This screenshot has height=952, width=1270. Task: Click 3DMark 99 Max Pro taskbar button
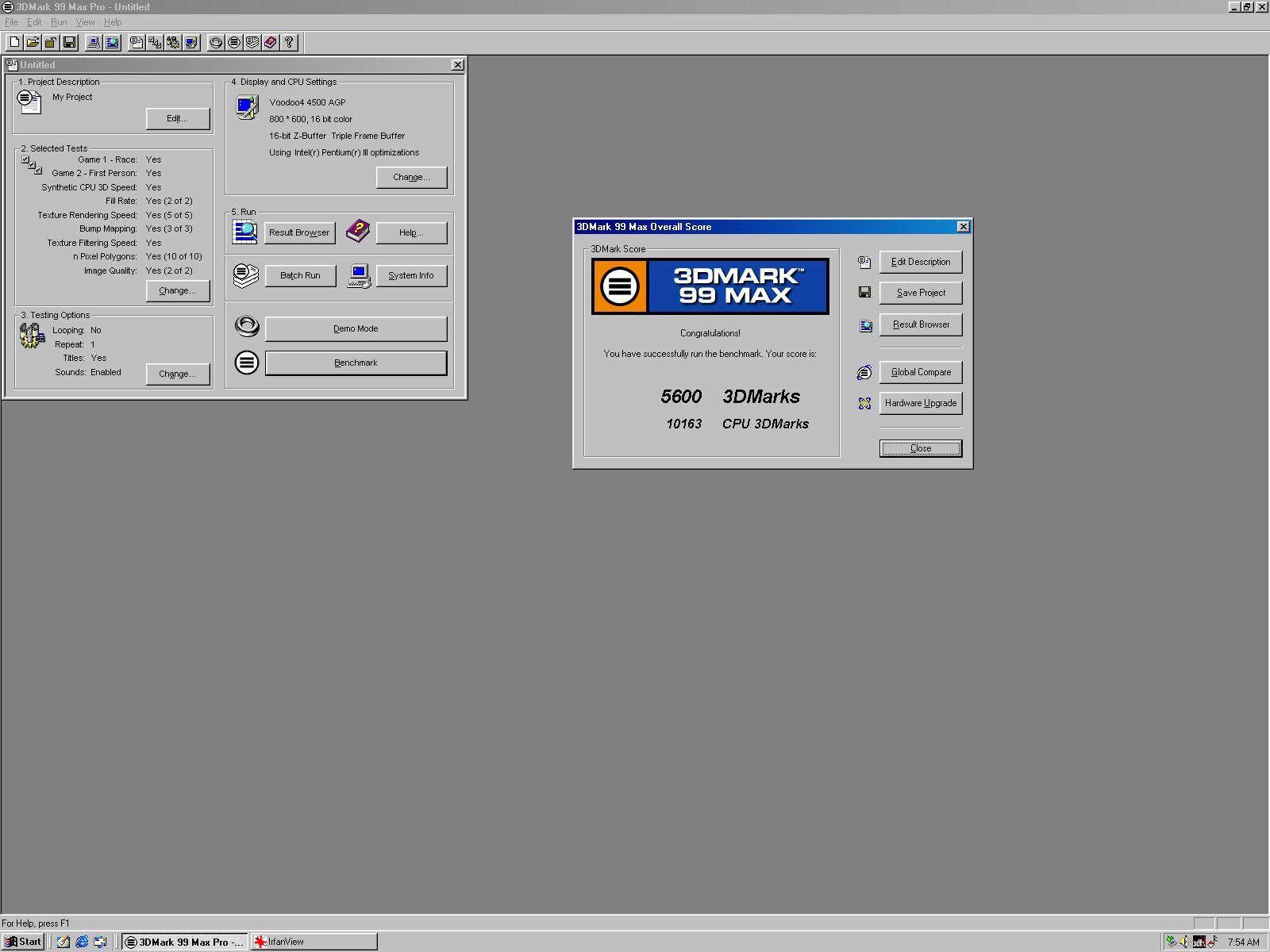tap(184, 942)
